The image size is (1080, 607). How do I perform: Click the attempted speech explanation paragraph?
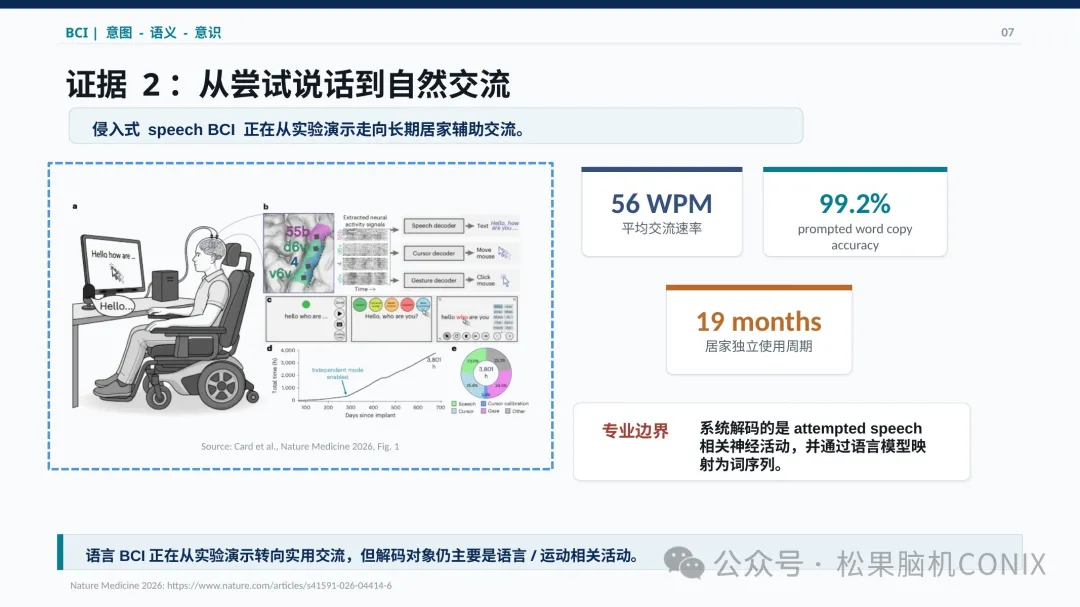click(x=812, y=446)
